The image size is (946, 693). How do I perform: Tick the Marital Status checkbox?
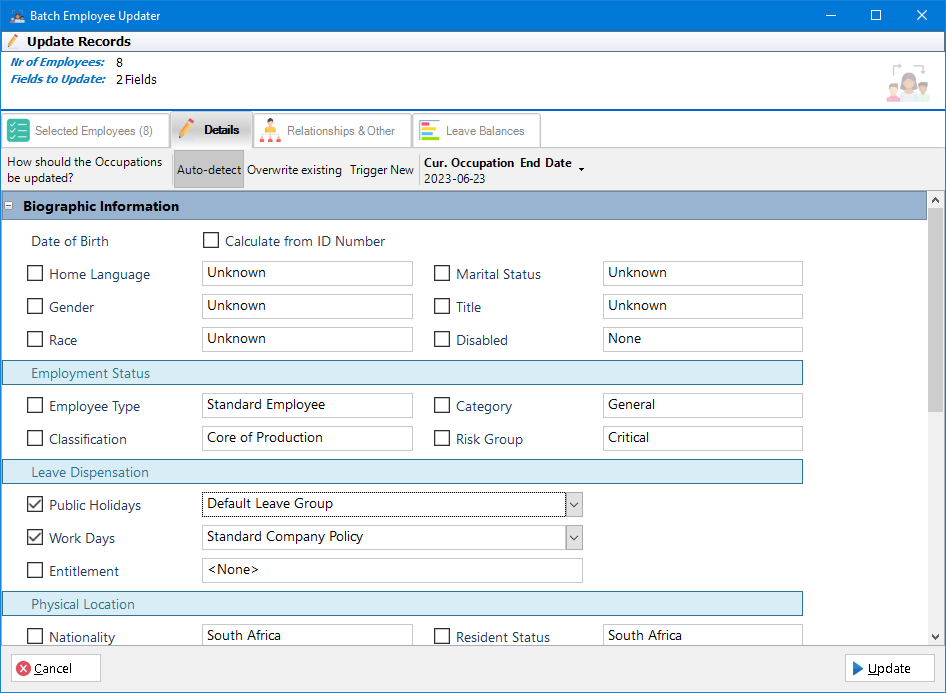[442, 274]
